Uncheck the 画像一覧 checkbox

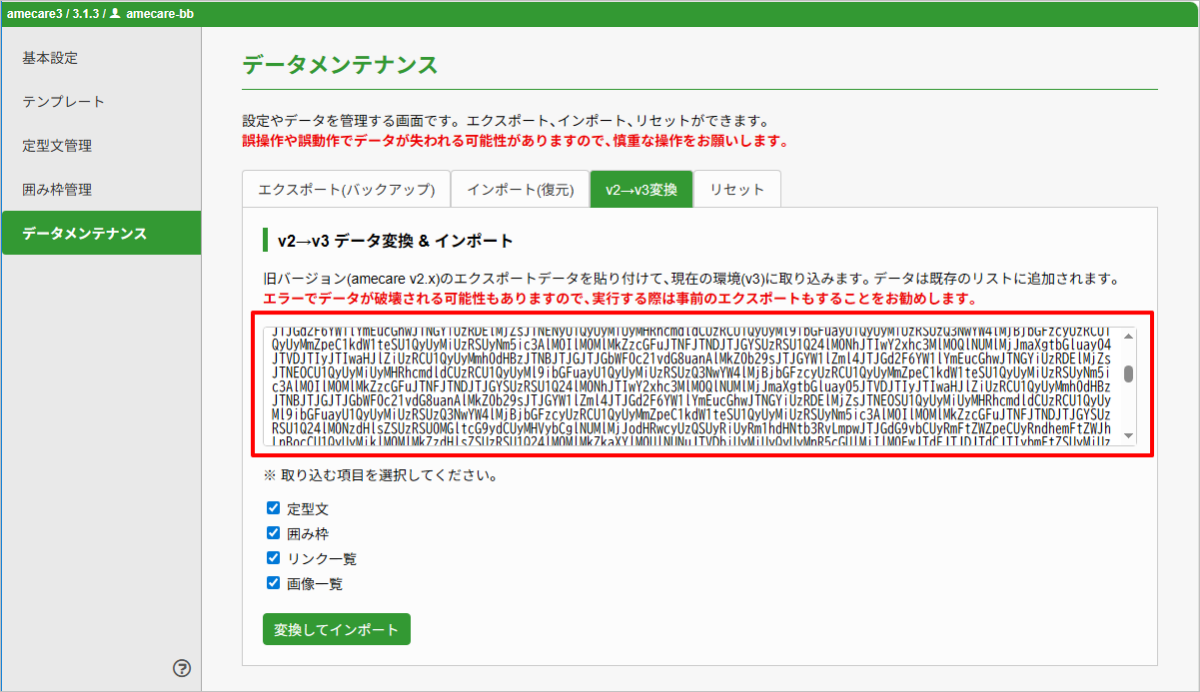pos(274,583)
